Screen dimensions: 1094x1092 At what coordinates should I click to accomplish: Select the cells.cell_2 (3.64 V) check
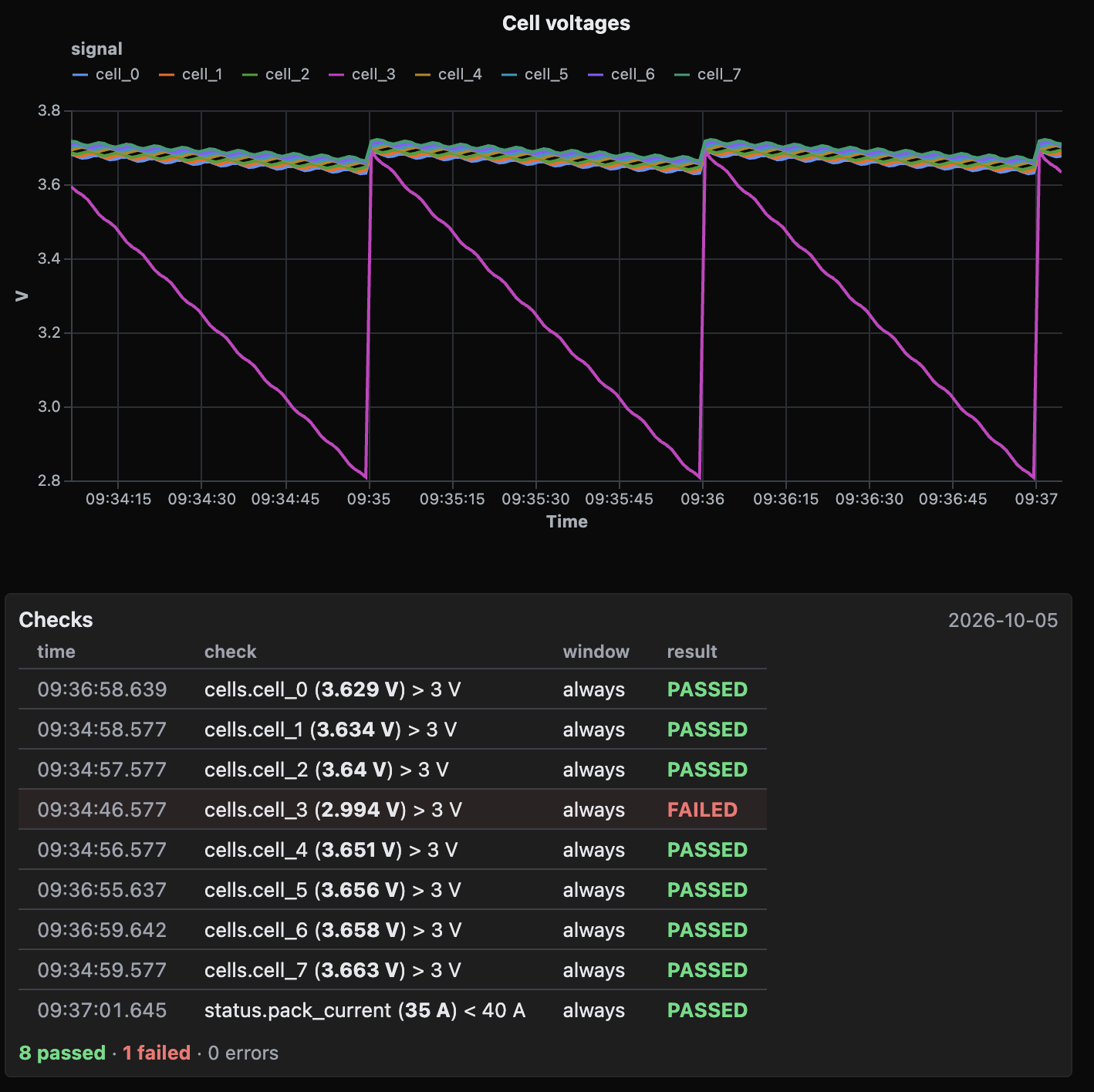pos(393,770)
